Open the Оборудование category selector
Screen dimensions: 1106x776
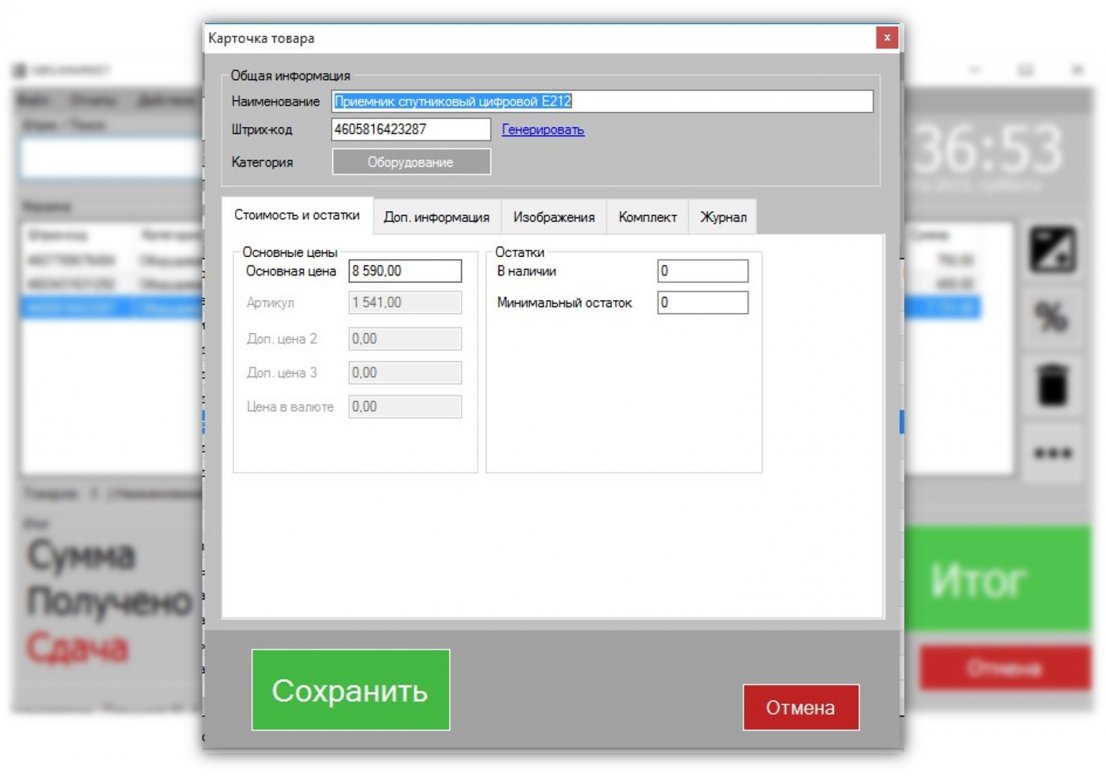click(x=411, y=162)
